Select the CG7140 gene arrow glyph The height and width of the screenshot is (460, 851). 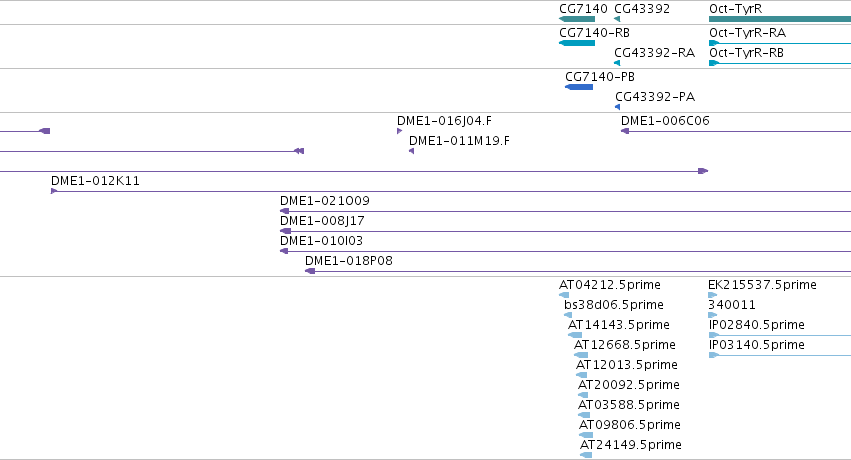(577, 19)
